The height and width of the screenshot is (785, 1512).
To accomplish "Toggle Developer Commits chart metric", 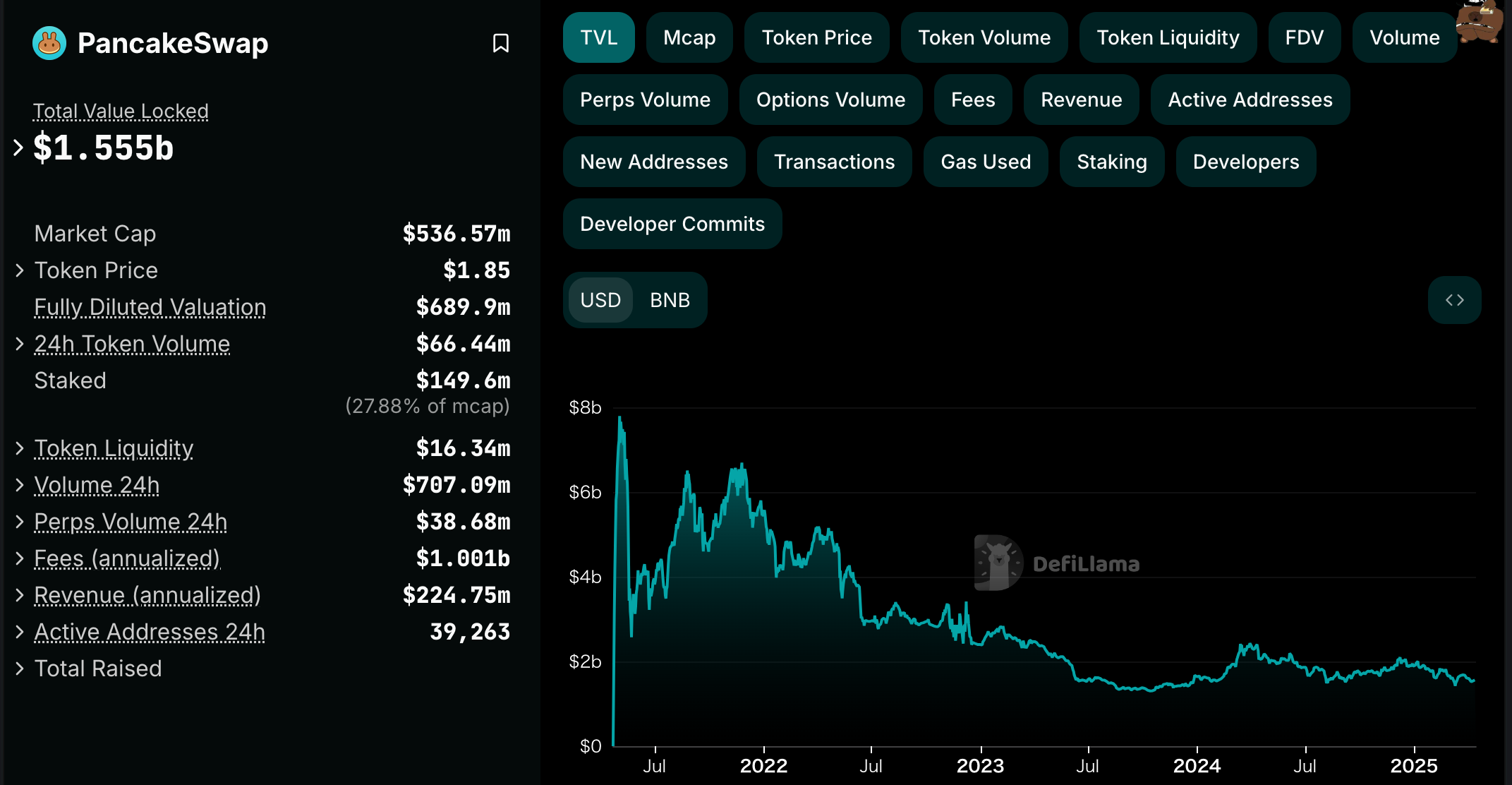I will pyautogui.click(x=672, y=224).
